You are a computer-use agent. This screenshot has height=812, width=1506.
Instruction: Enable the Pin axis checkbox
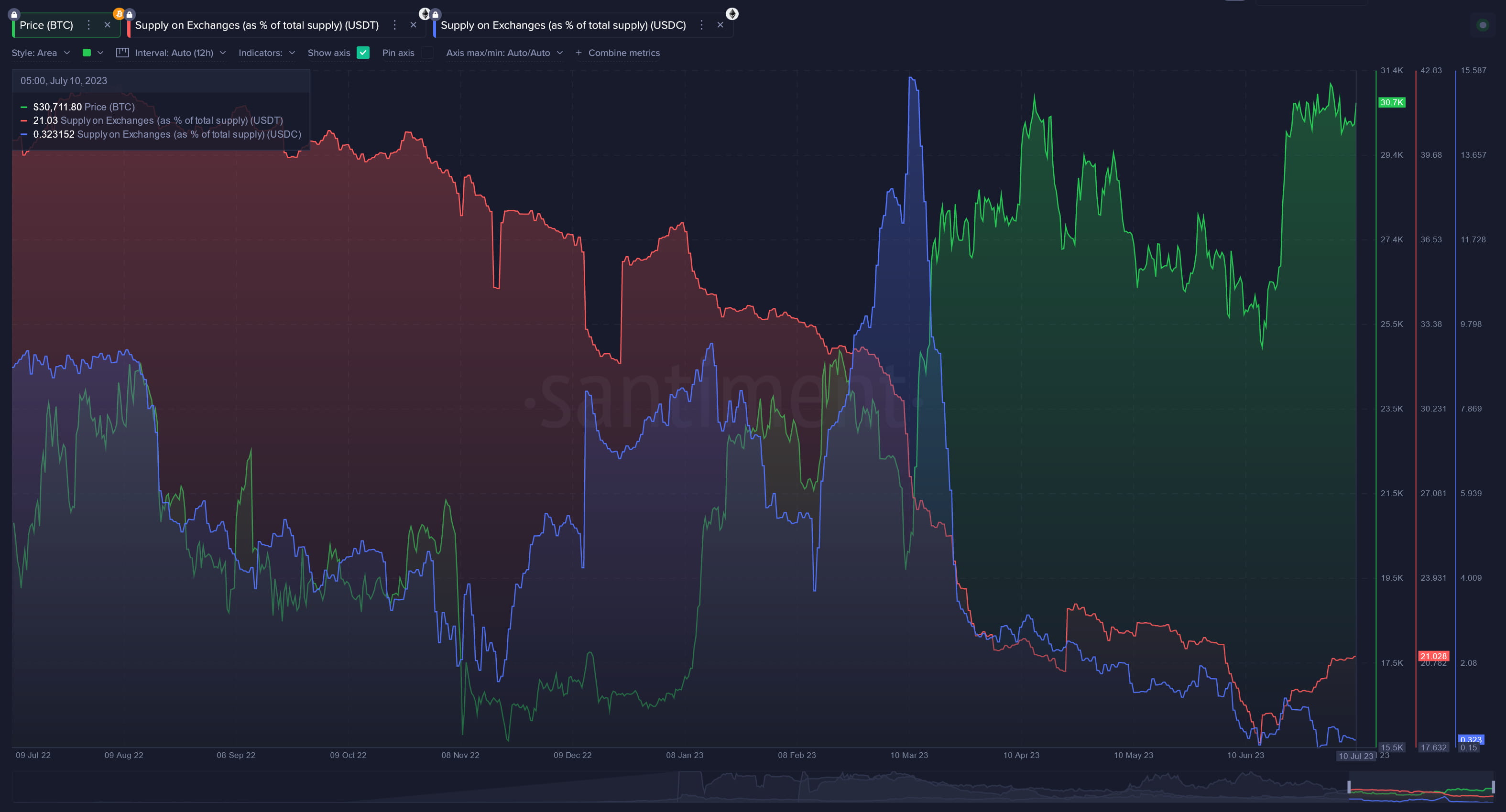(x=427, y=53)
